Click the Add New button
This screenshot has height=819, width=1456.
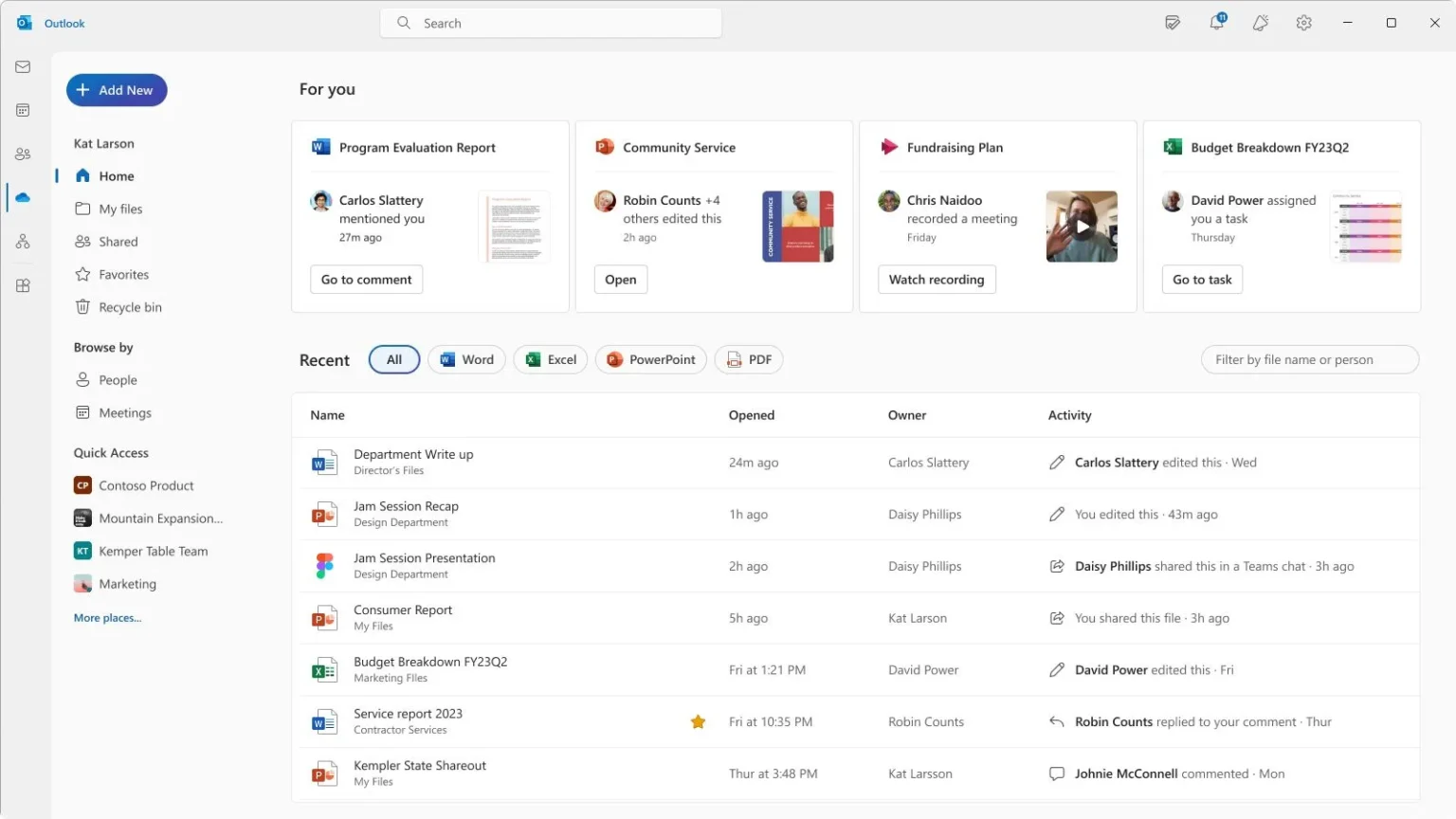tap(116, 90)
